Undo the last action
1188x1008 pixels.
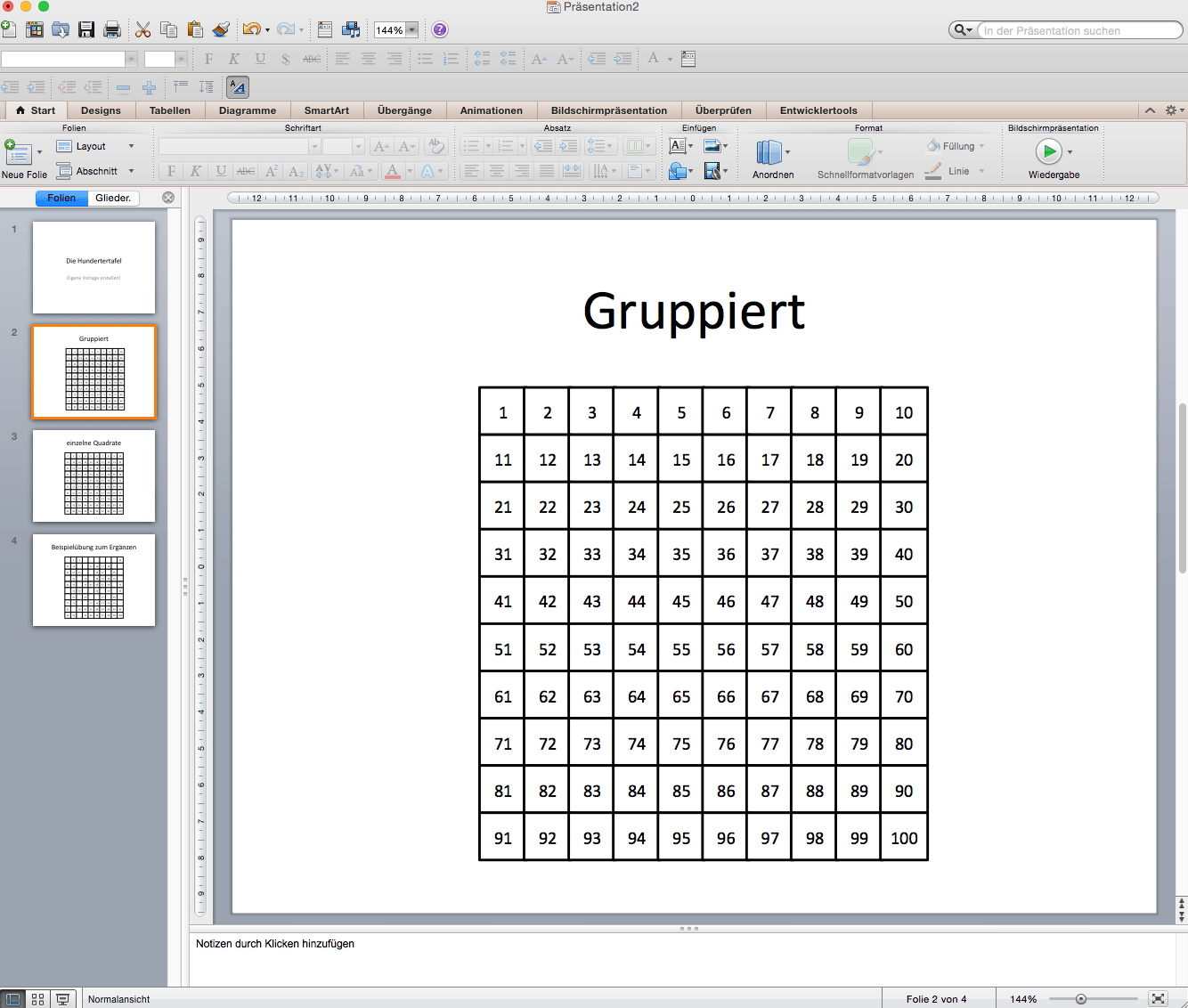pos(251,29)
